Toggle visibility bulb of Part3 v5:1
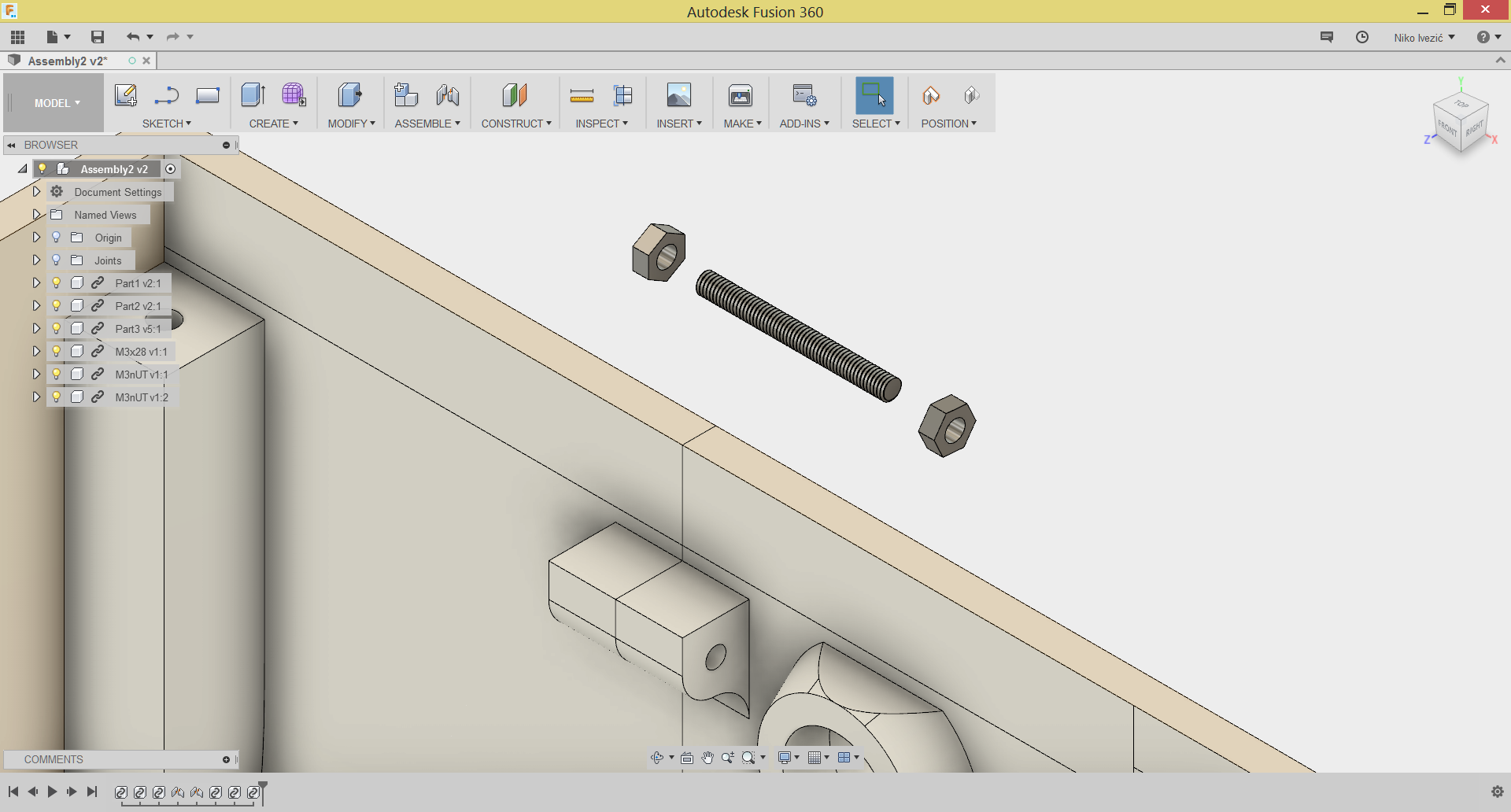1511x812 pixels. (x=57, y=328)
